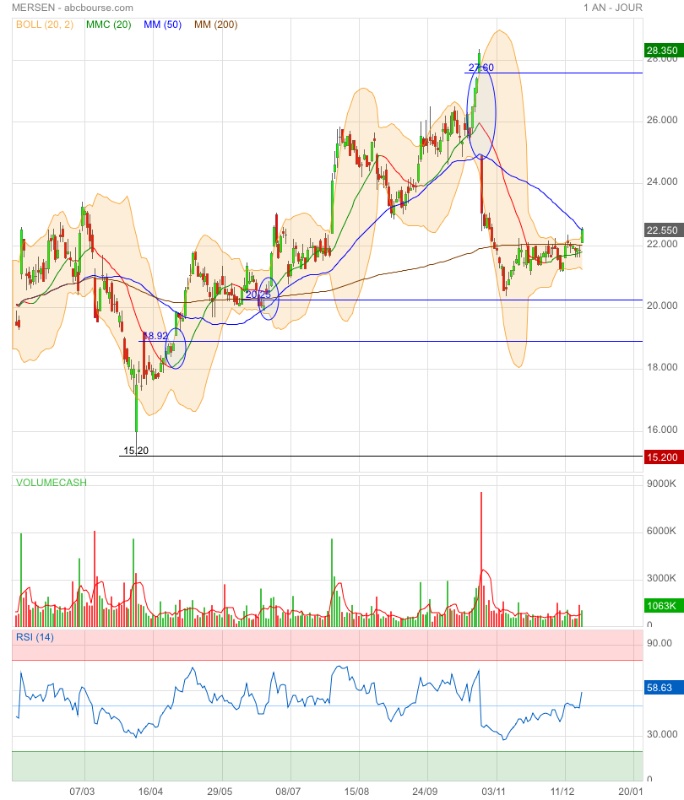Click the 1063K volume value tag
The image size is (684, 800).
point(662,606)
